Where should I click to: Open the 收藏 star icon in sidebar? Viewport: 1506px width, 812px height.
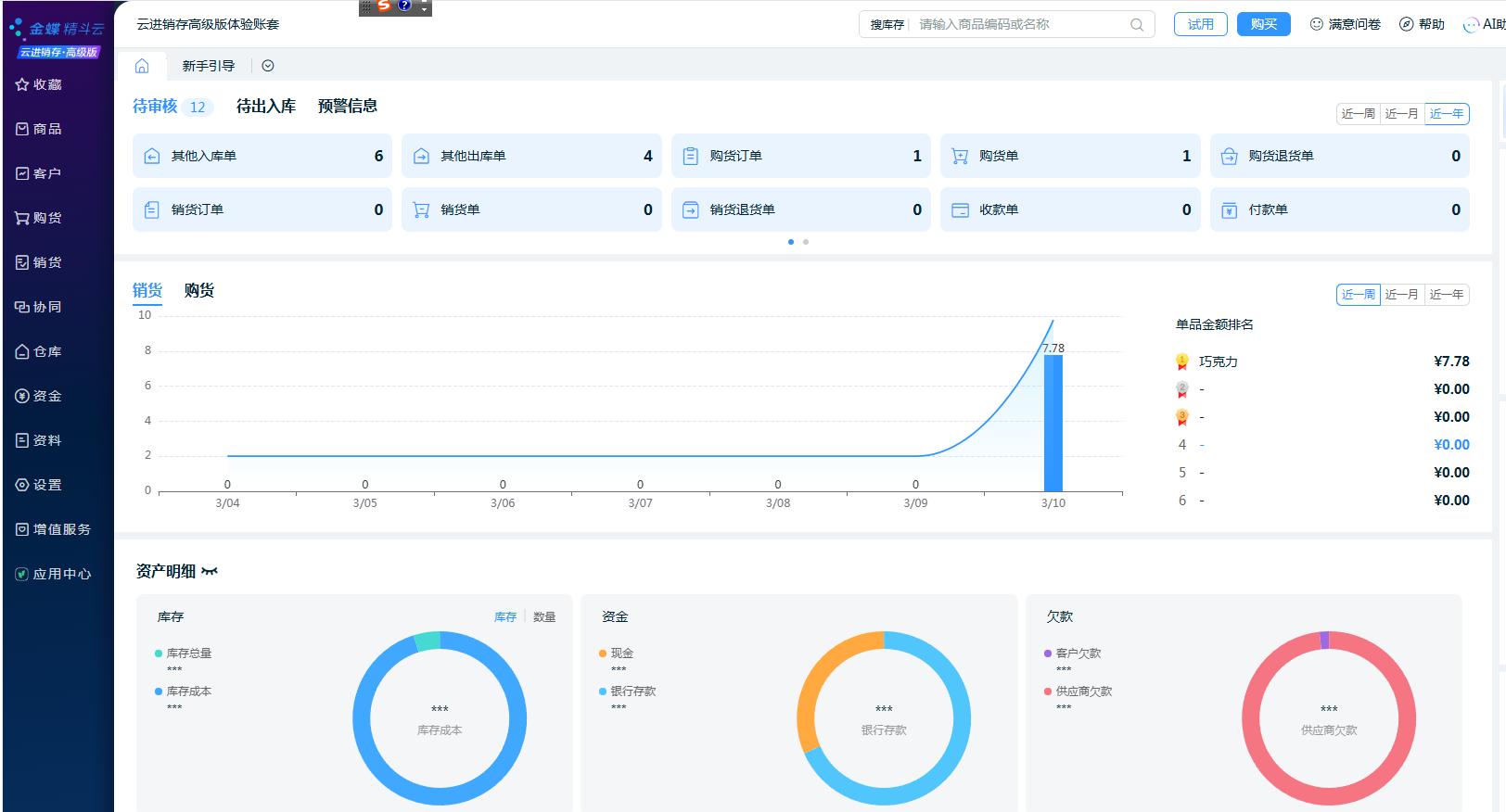tap(22, 84)
